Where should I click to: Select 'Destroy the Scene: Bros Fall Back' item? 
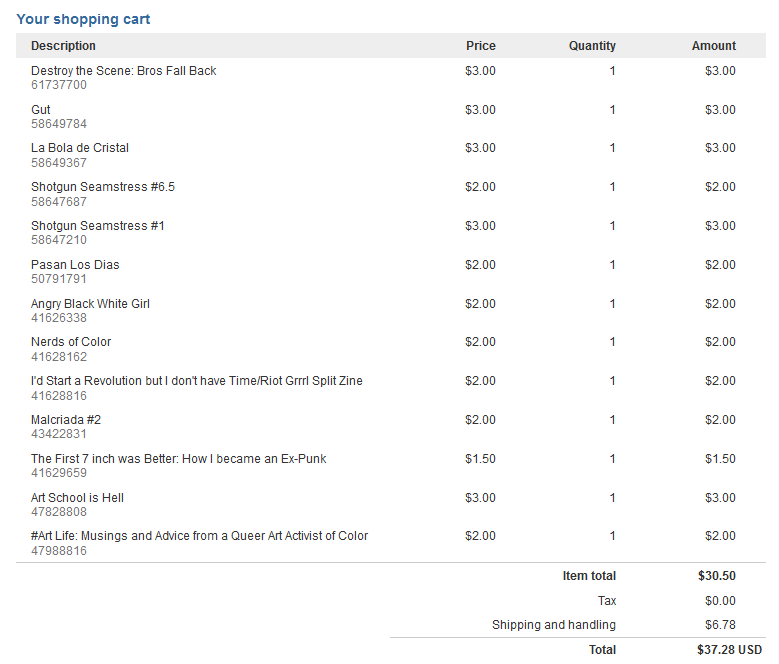pos(123,71)
